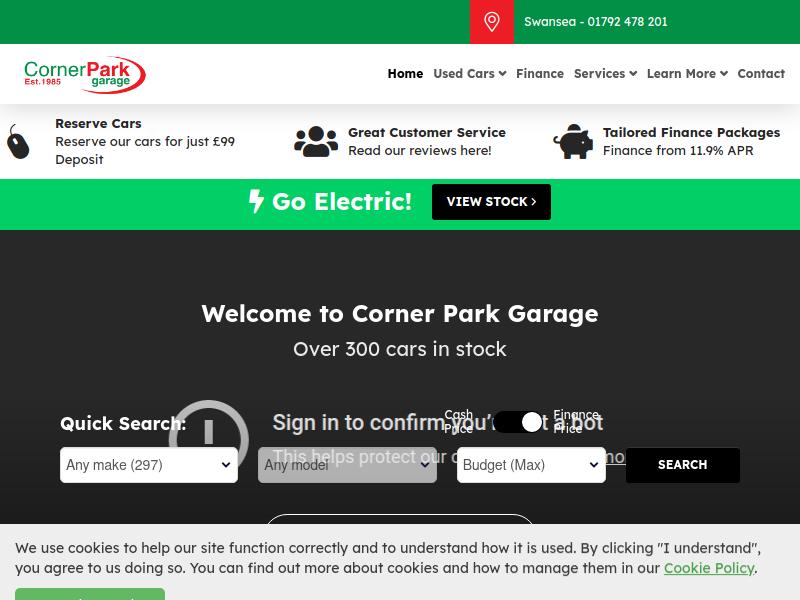Screen dimensions: 800x600
Task: Open the Finance menu item
Action: pos(540,73)
